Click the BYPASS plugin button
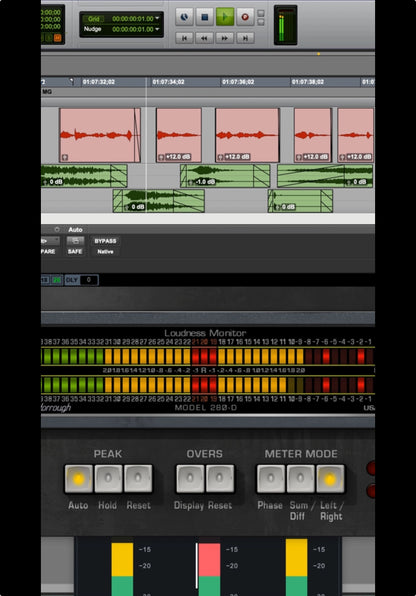Screen dimensions: 416x596 tap(105, 241)
